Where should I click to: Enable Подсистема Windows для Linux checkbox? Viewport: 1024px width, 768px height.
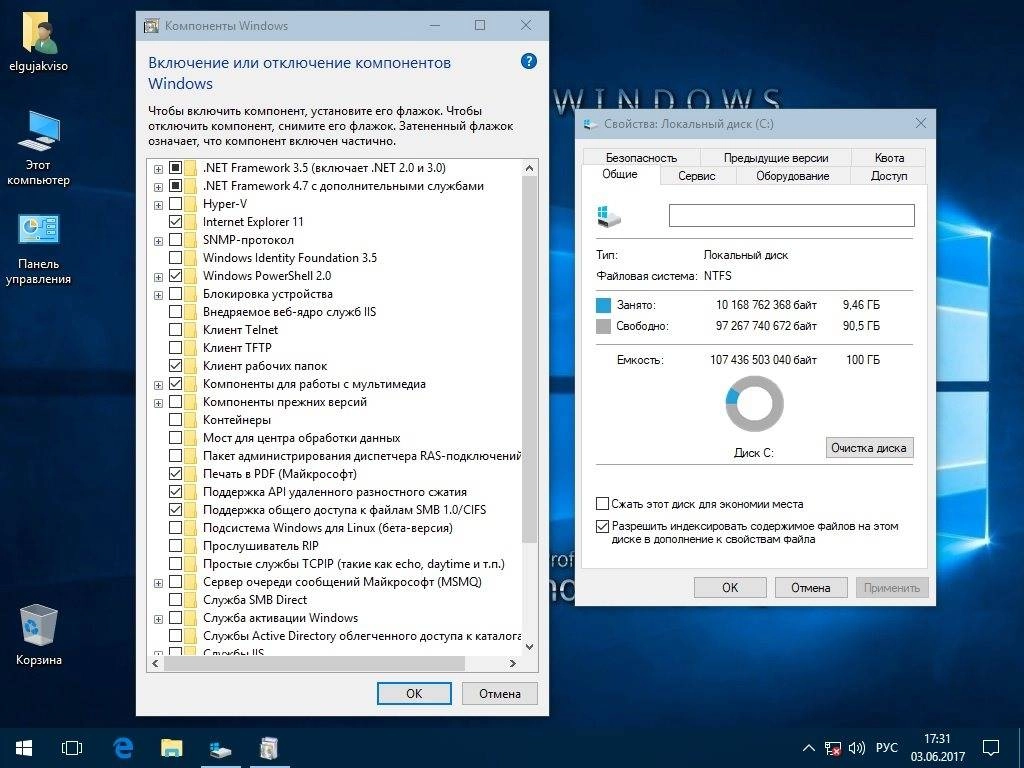[x=175, y=528]
